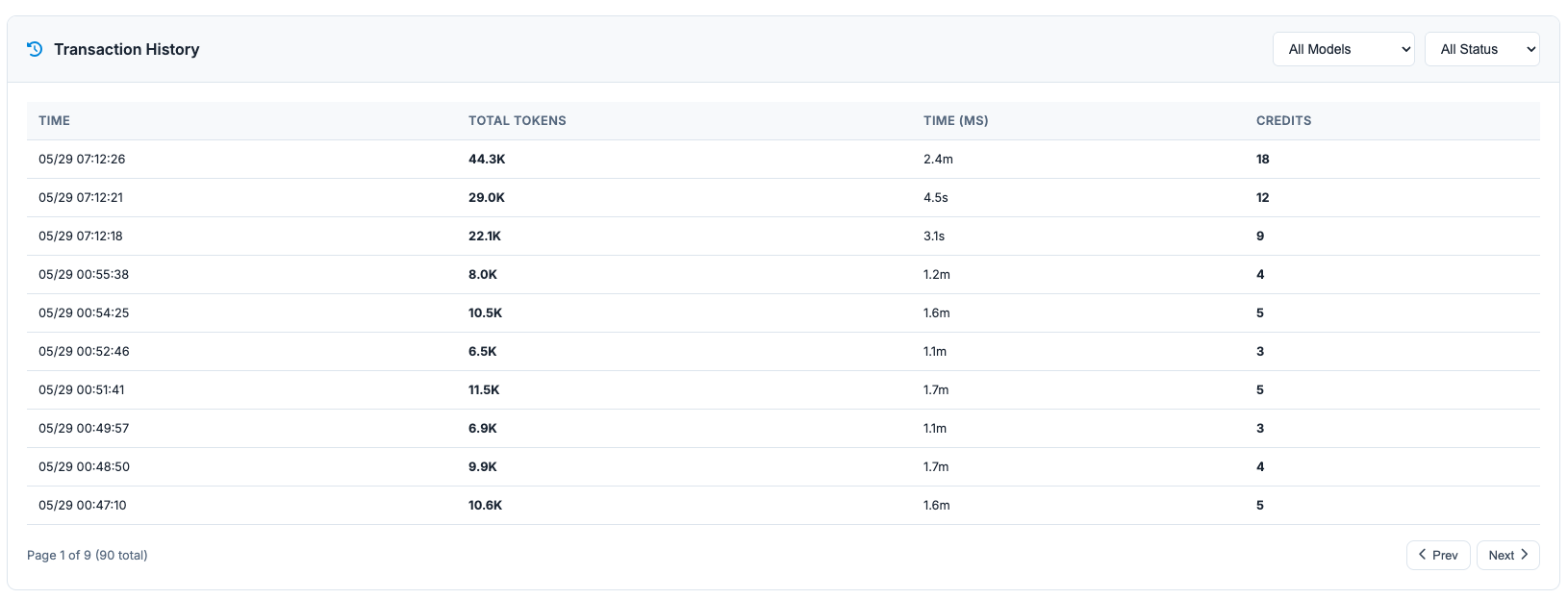This screenshot has width=1568, height=599.
Task: Click the 11.5K tokens value
Action: (484, 389)
